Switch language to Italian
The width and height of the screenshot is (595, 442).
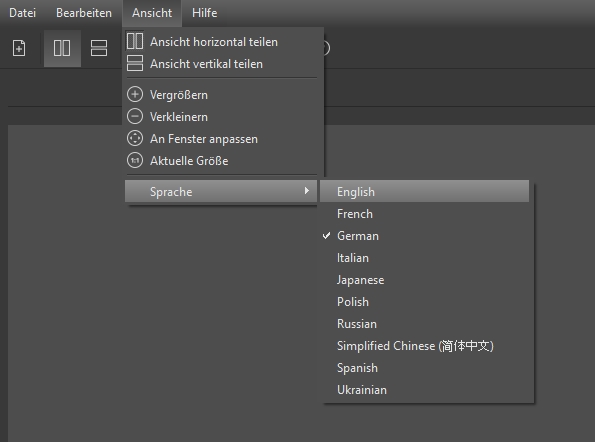click(424, 258)
